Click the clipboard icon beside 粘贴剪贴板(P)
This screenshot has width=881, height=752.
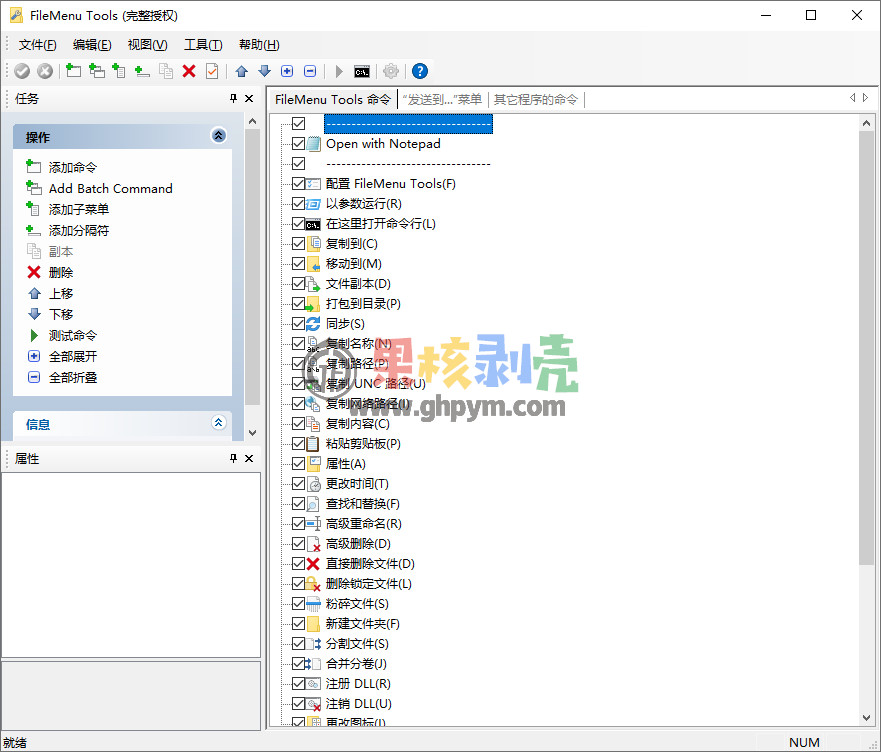click(x=314, y=443)
